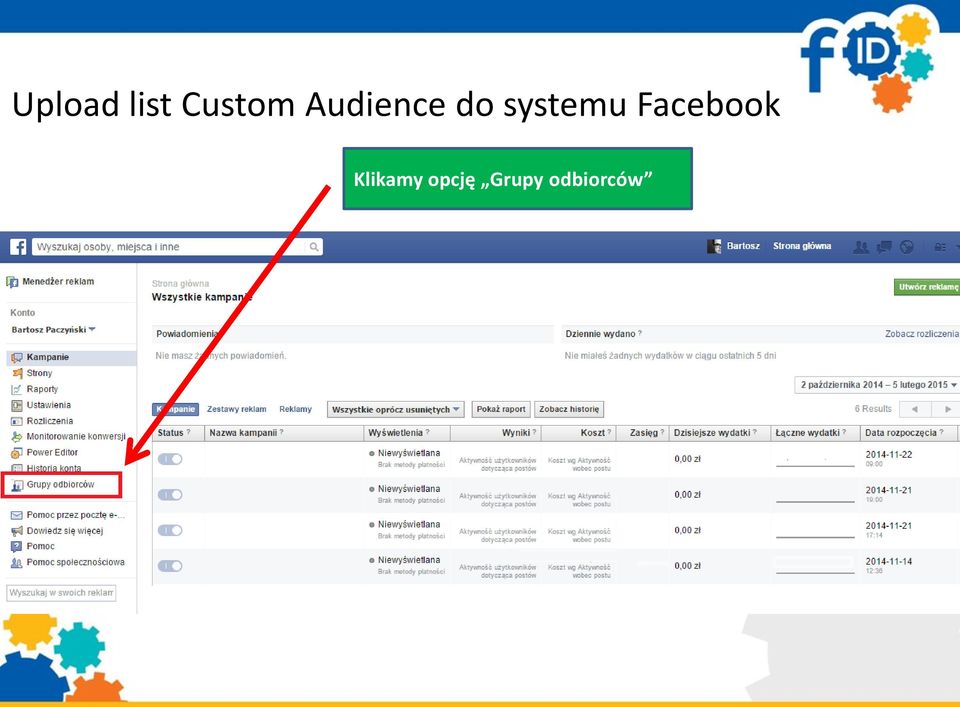This screenshot has width=960, height=707.
Task: Go to previous results page arrow
Action: coord(914,409)
